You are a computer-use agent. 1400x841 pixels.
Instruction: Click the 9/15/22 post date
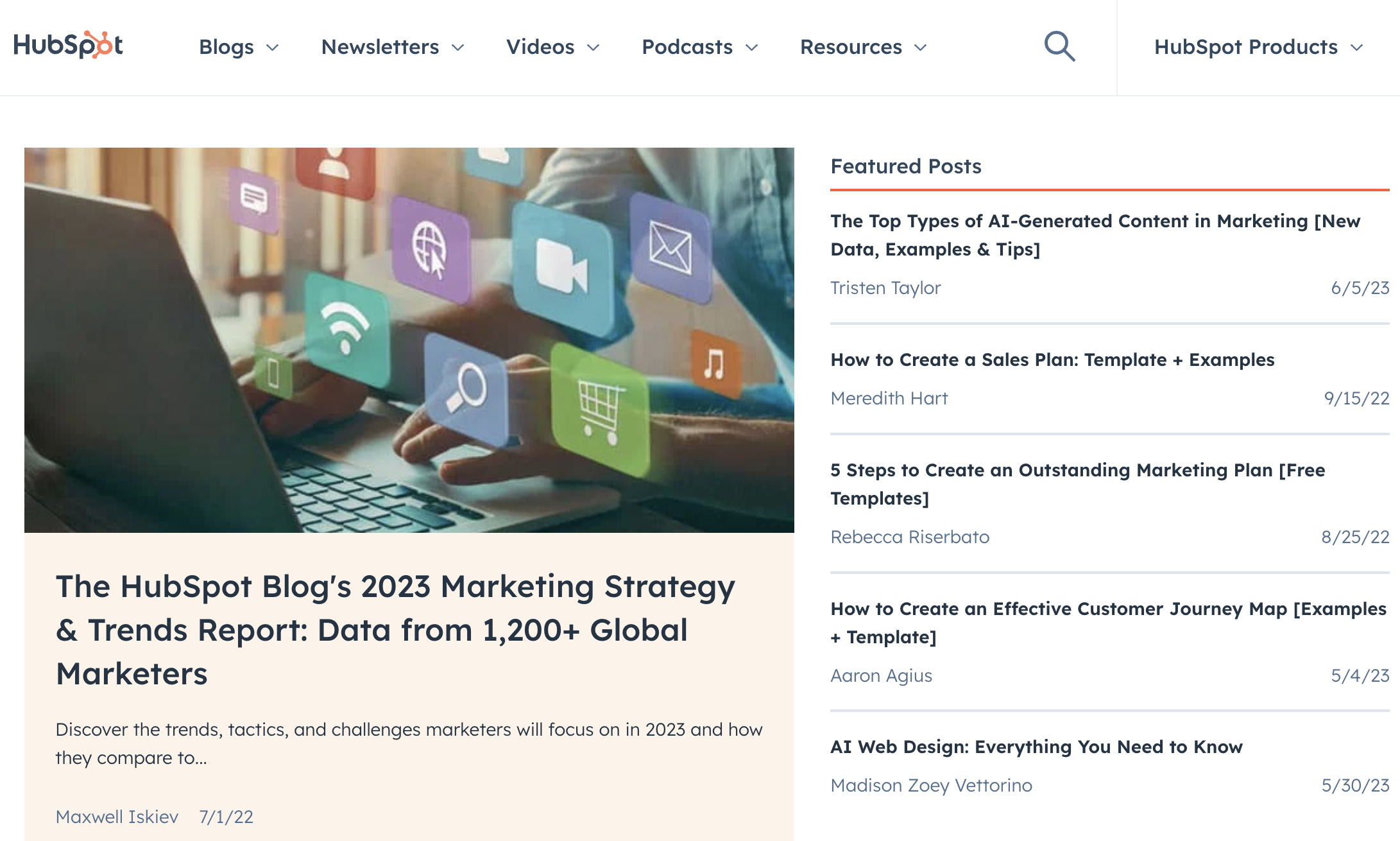[1356, 398]
